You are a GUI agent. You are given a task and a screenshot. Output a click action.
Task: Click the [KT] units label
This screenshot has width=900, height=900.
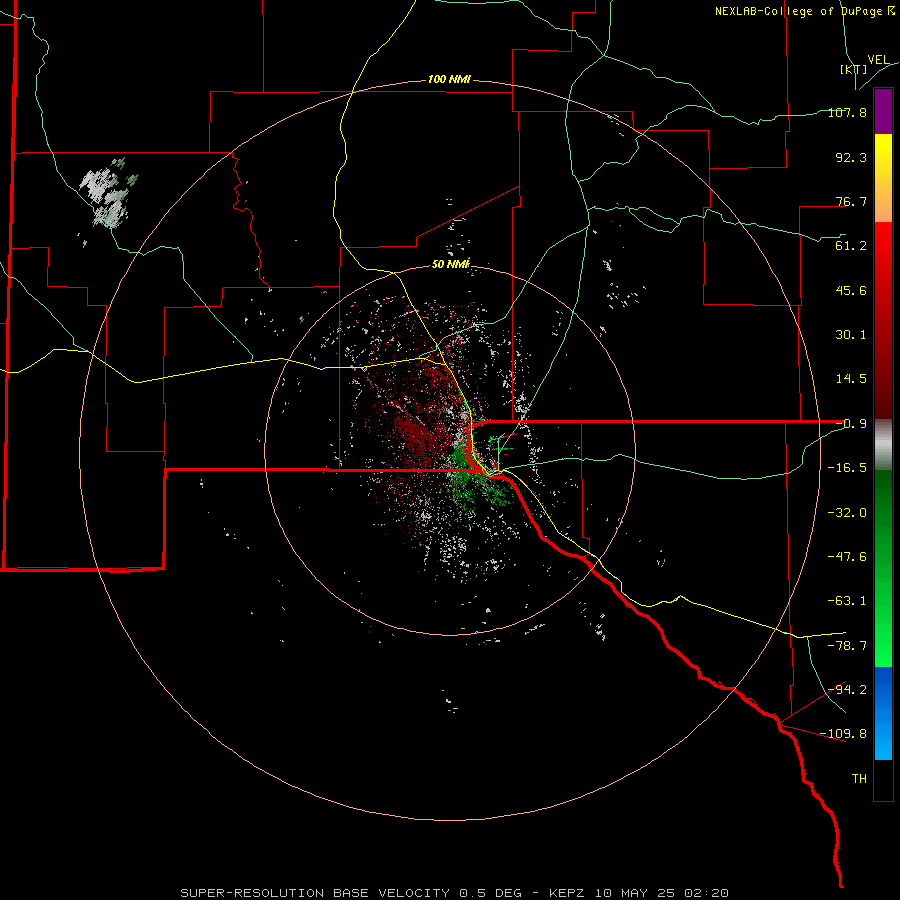point(854,69)
